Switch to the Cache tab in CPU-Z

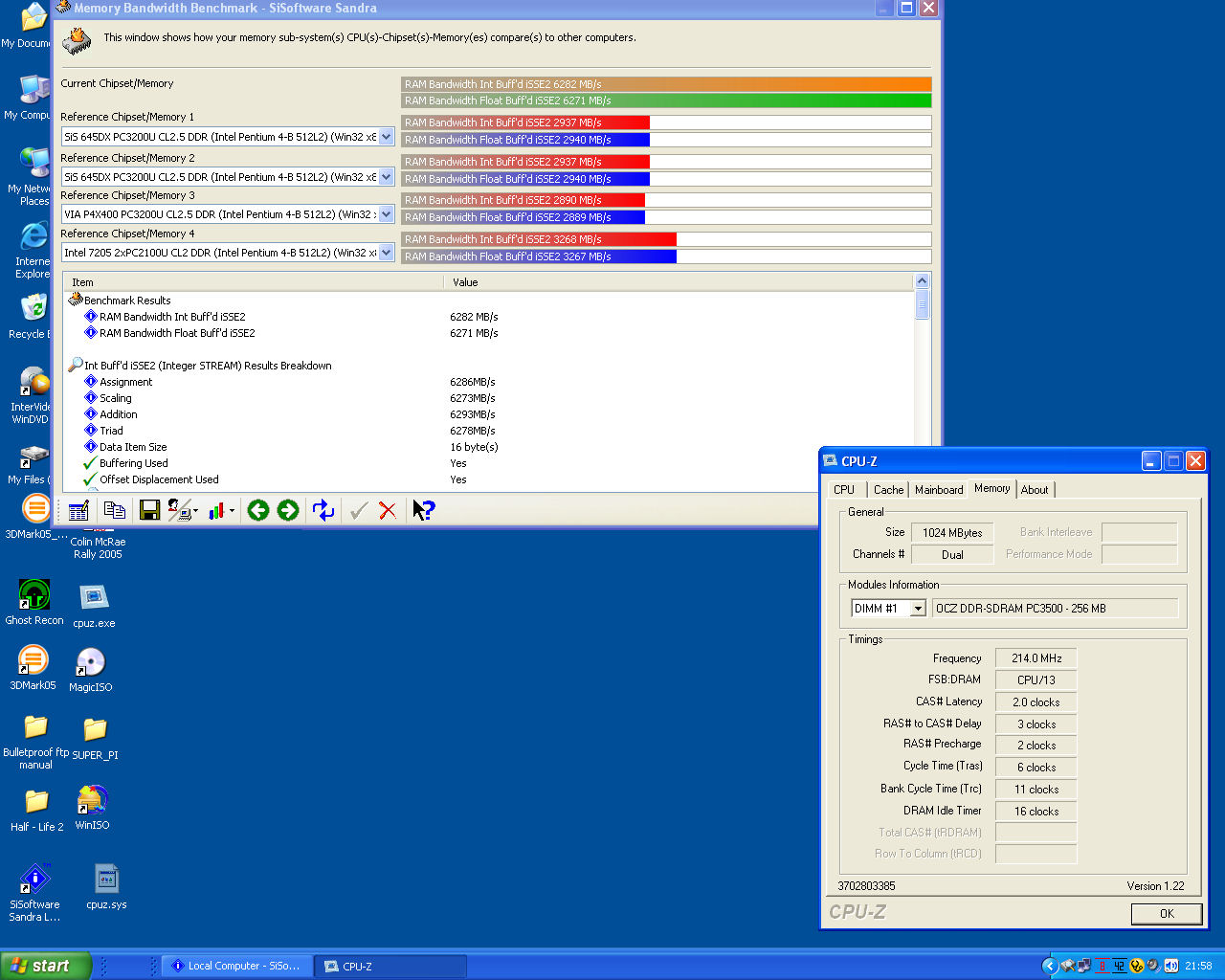coord(888,490)
